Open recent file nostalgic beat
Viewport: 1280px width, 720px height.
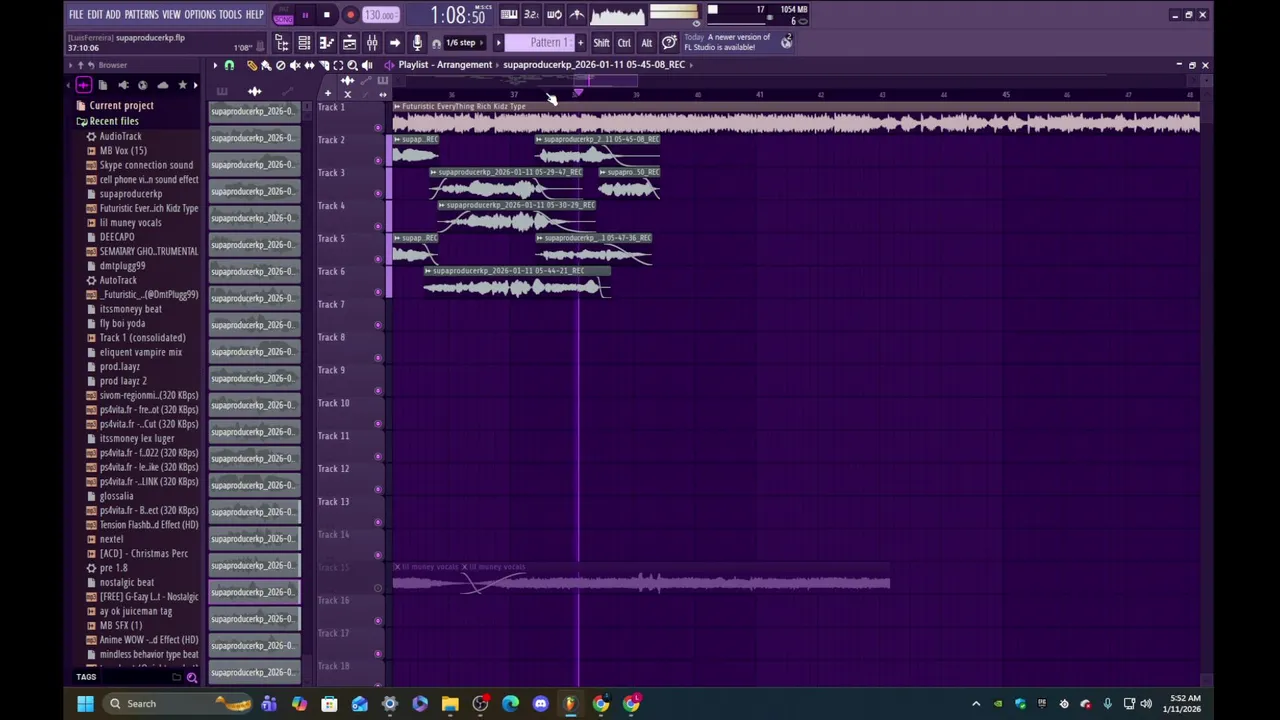(126, 582)
